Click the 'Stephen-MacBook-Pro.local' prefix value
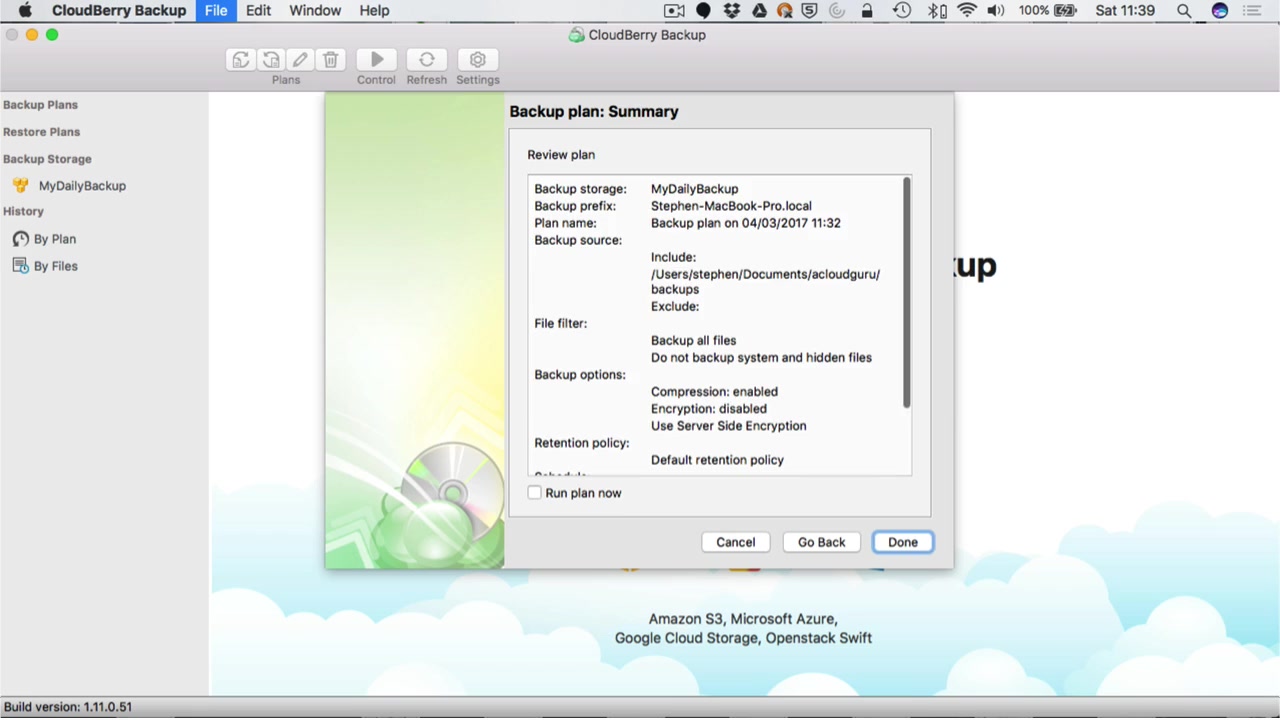Viewport: 1280px width, 720px height. pos(731,206)
